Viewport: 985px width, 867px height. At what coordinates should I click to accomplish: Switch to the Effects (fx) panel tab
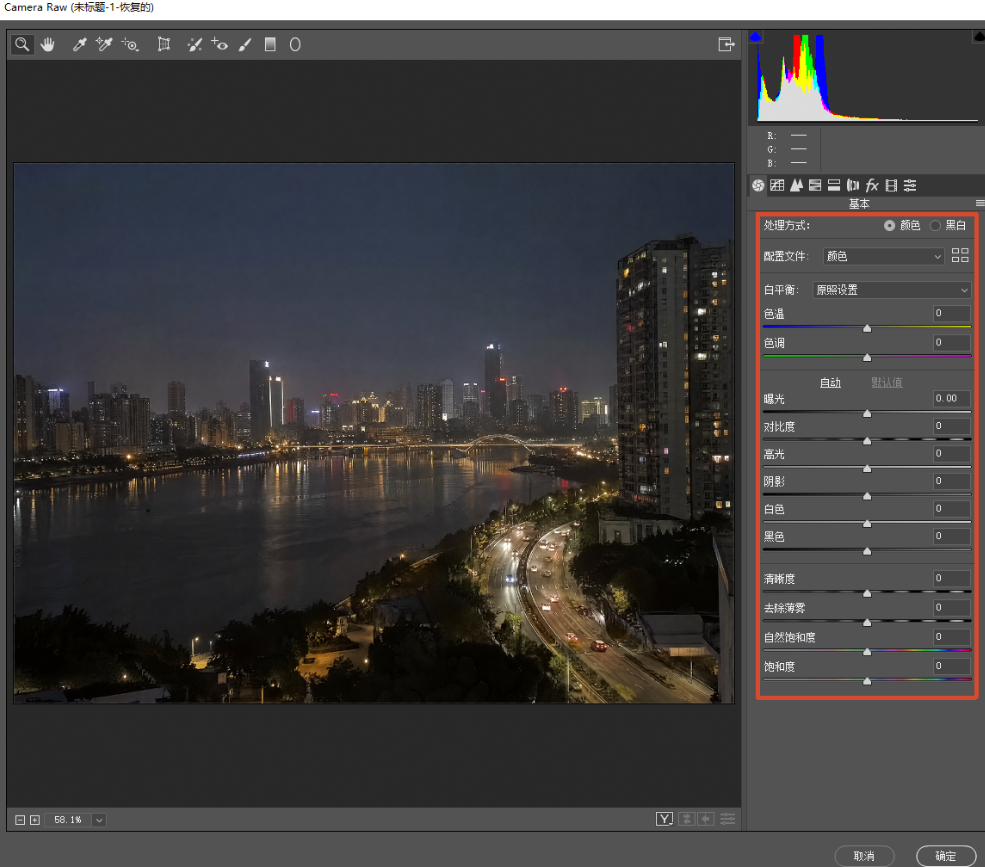[872, 185]
